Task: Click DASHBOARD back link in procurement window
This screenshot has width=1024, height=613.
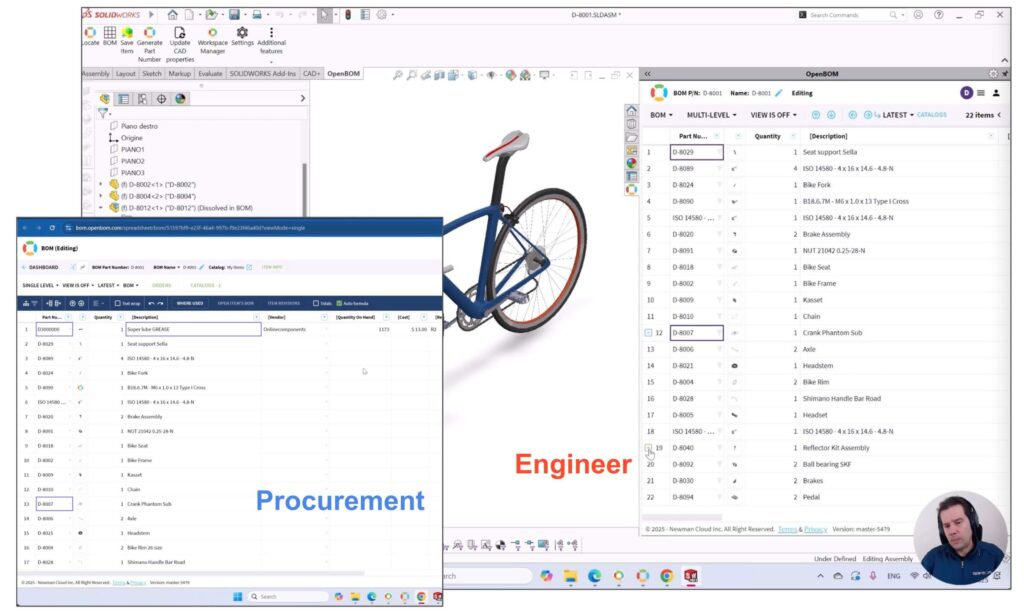Action: (x=40, y=267)
